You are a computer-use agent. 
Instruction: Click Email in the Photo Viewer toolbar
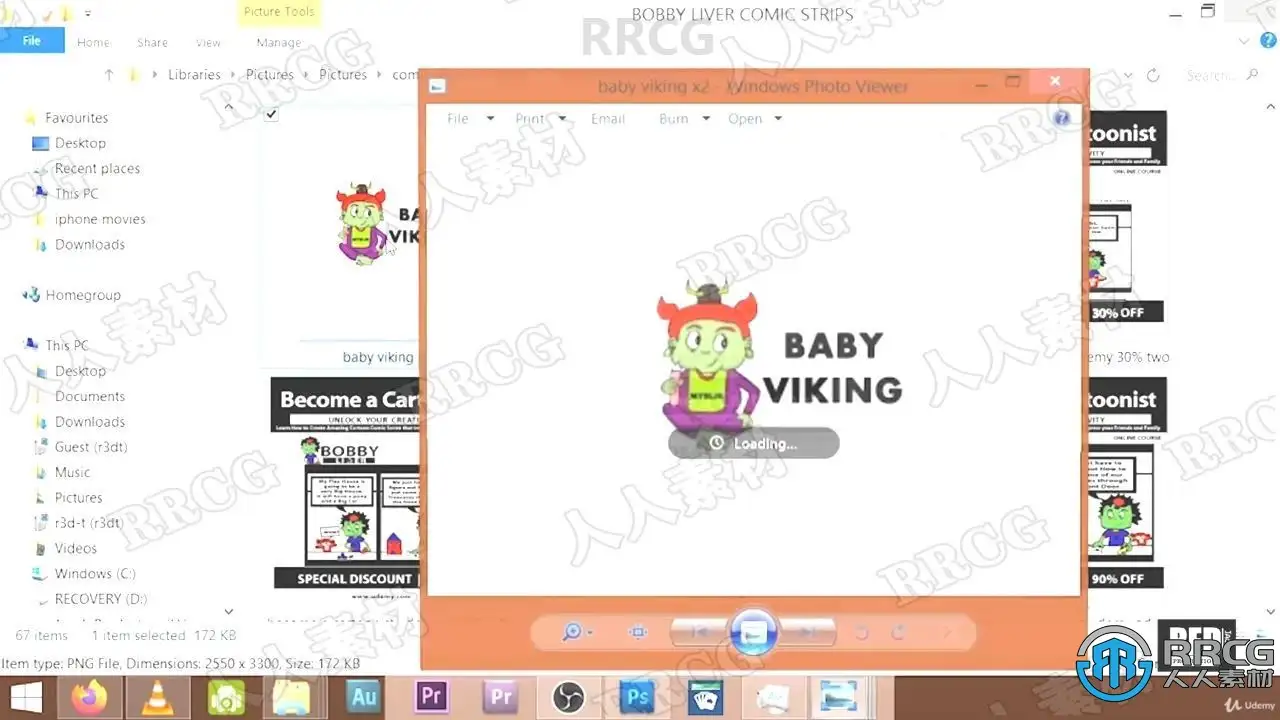pyautogui.click(x=608, y=119)
